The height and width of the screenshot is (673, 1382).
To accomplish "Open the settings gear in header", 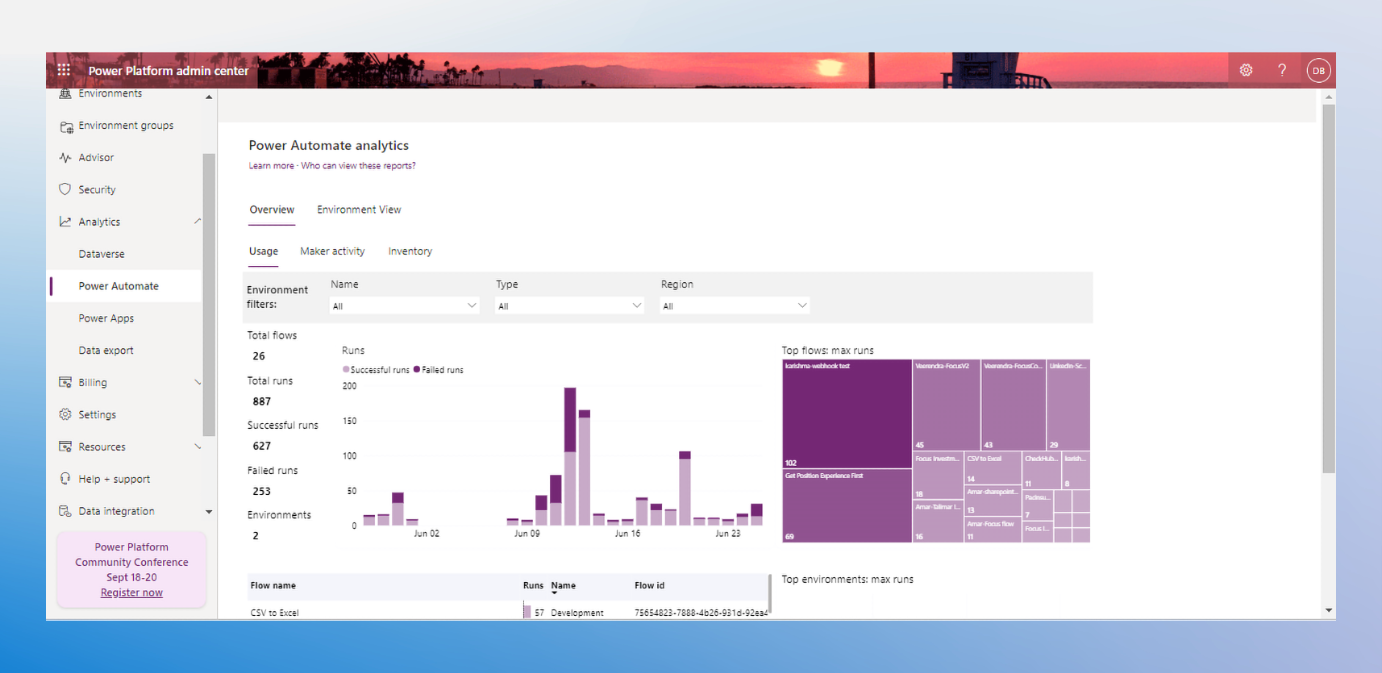I will [1246, 70].
